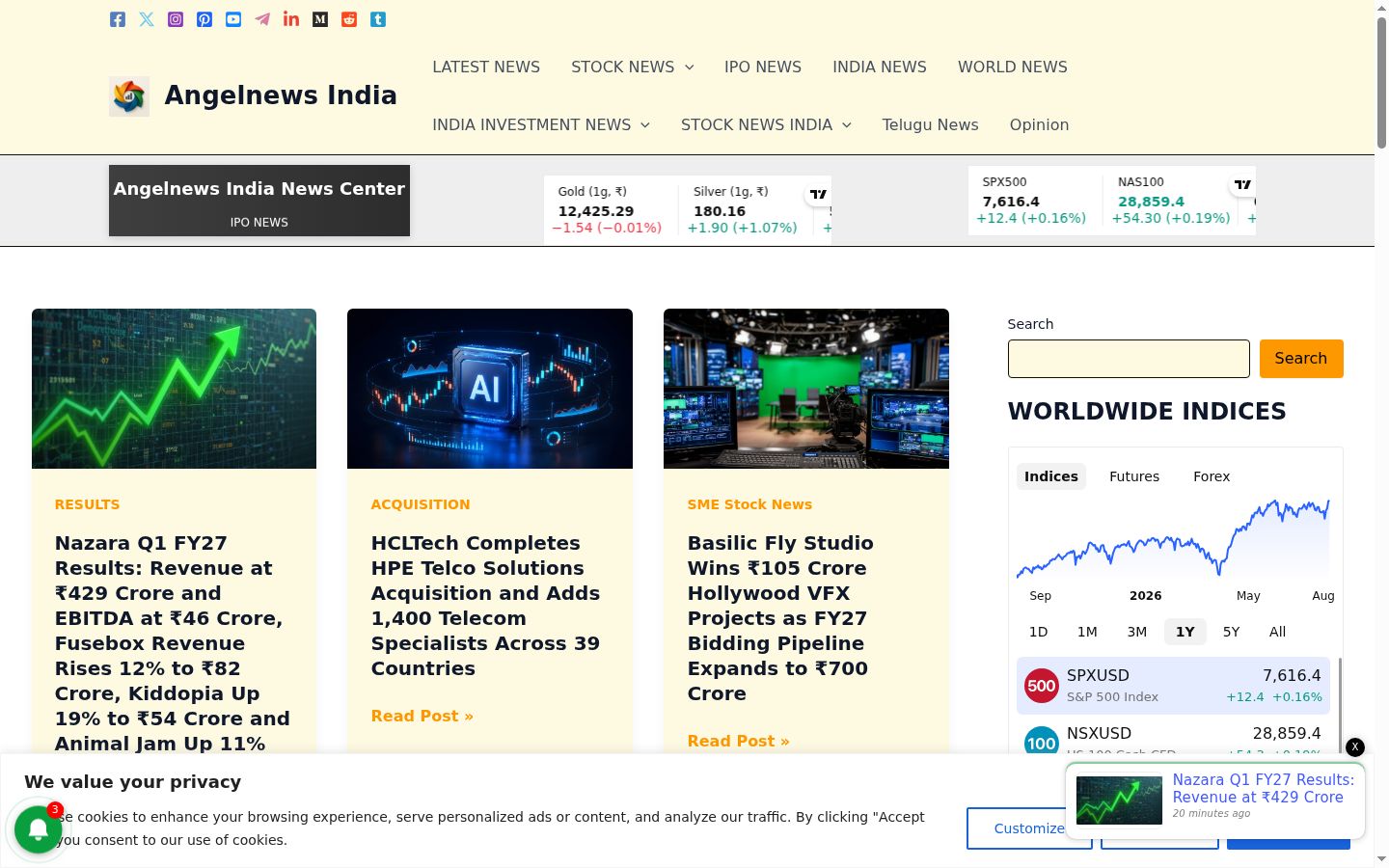Click the green notification bell icon
The width and height of the screenshot is (1389, 868).
39,829
